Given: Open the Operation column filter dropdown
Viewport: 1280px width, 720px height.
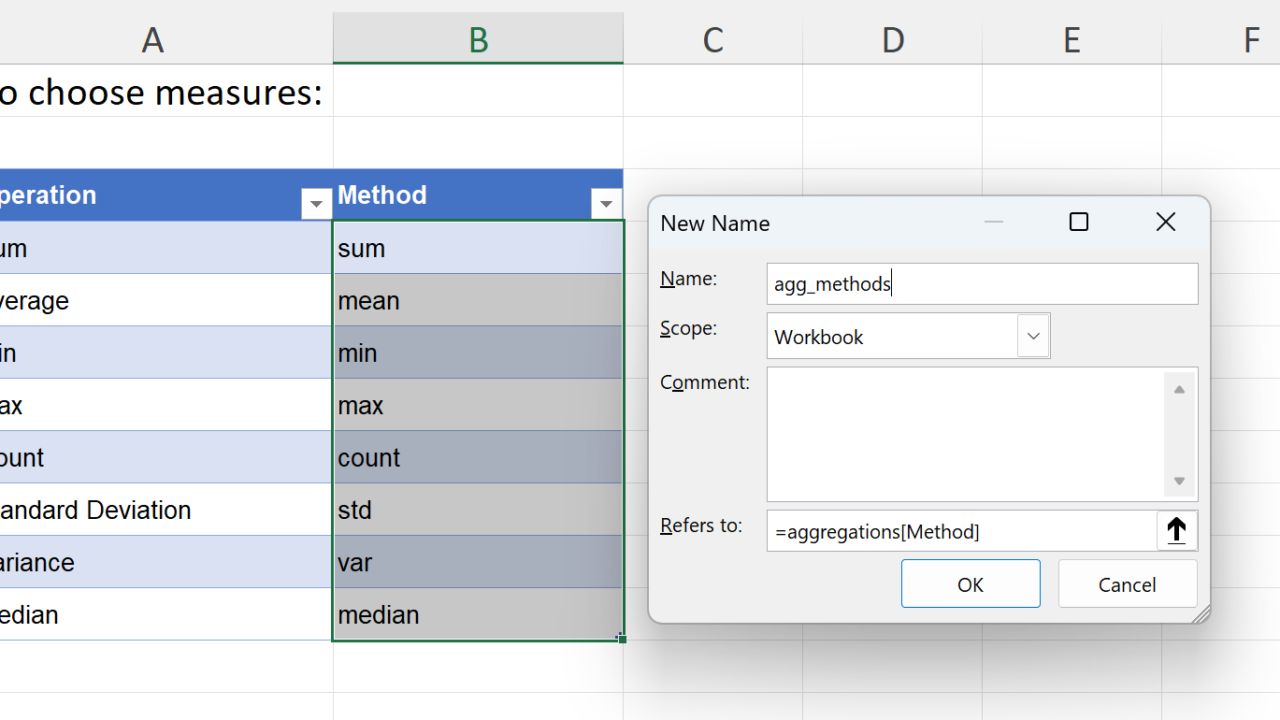Looking at the screenshot, I should pos(316,204).
